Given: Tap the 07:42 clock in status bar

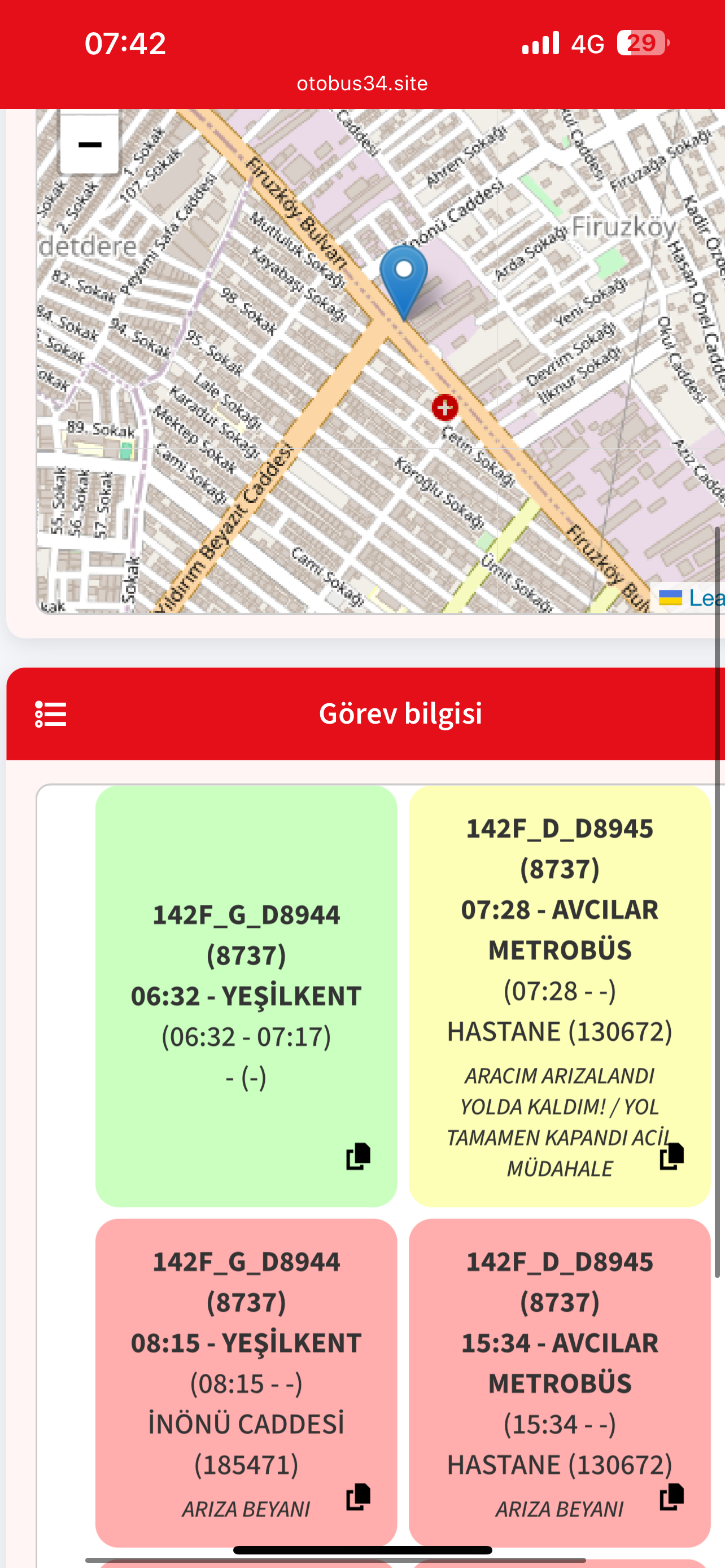Looking at the screenshot, I should point(125,43).
